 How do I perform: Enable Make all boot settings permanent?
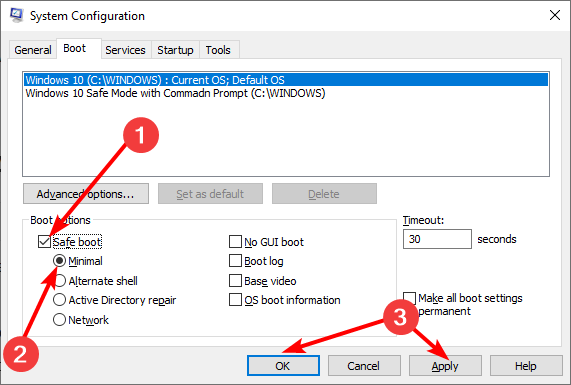(410, 298)
